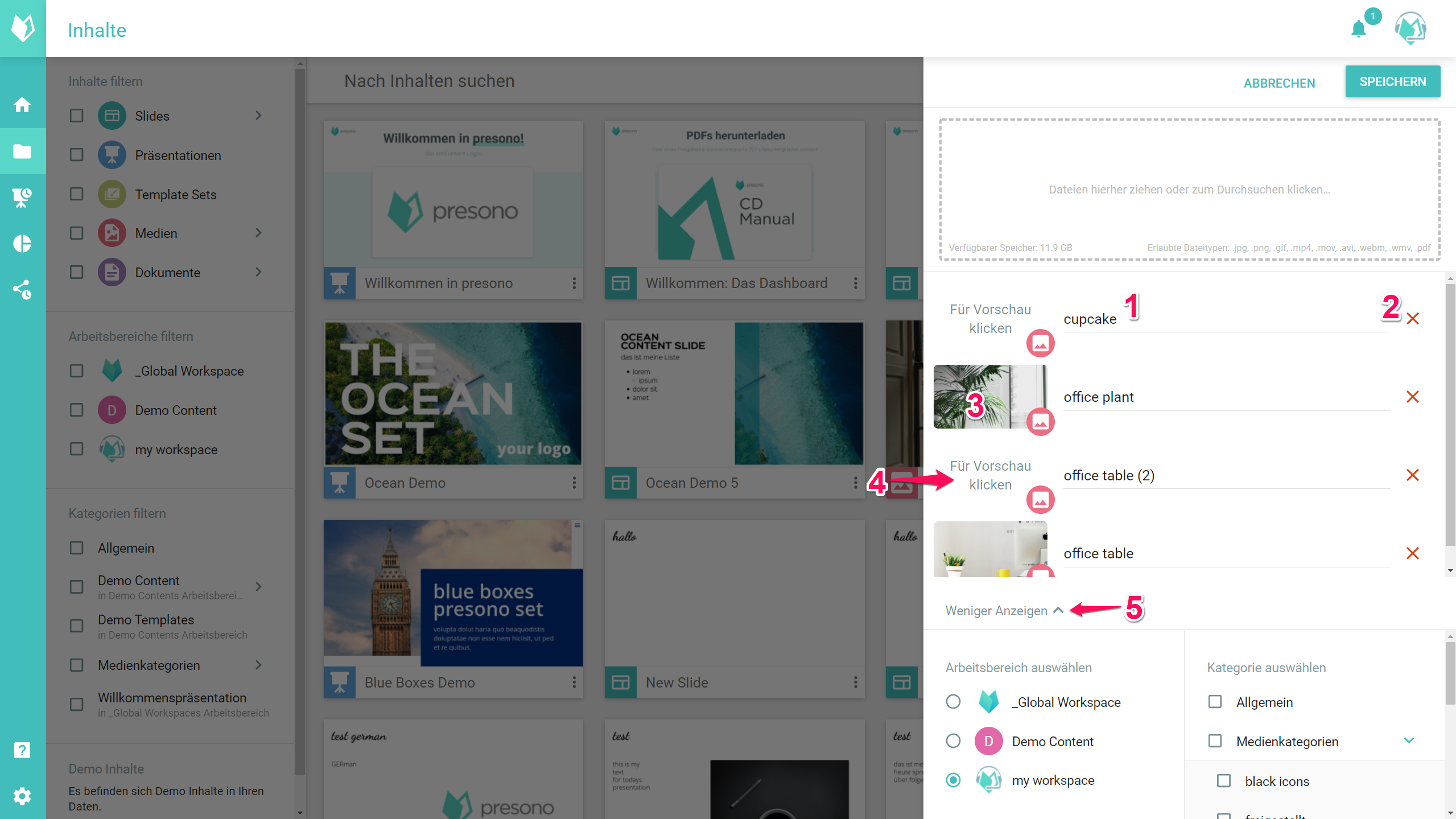Image resolution: width=1456 pixels, height=819 pixels.
Task: Open settings gear in sidebar
Action: click(x=22, y=796)
